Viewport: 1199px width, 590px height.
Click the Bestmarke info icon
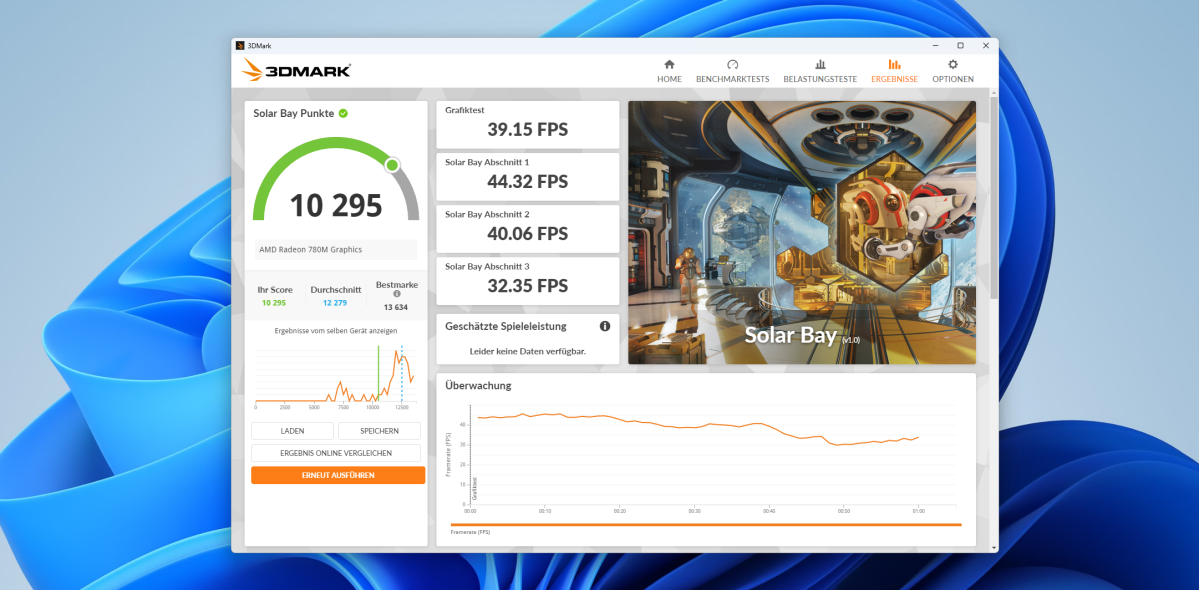(x=396, y=294)
